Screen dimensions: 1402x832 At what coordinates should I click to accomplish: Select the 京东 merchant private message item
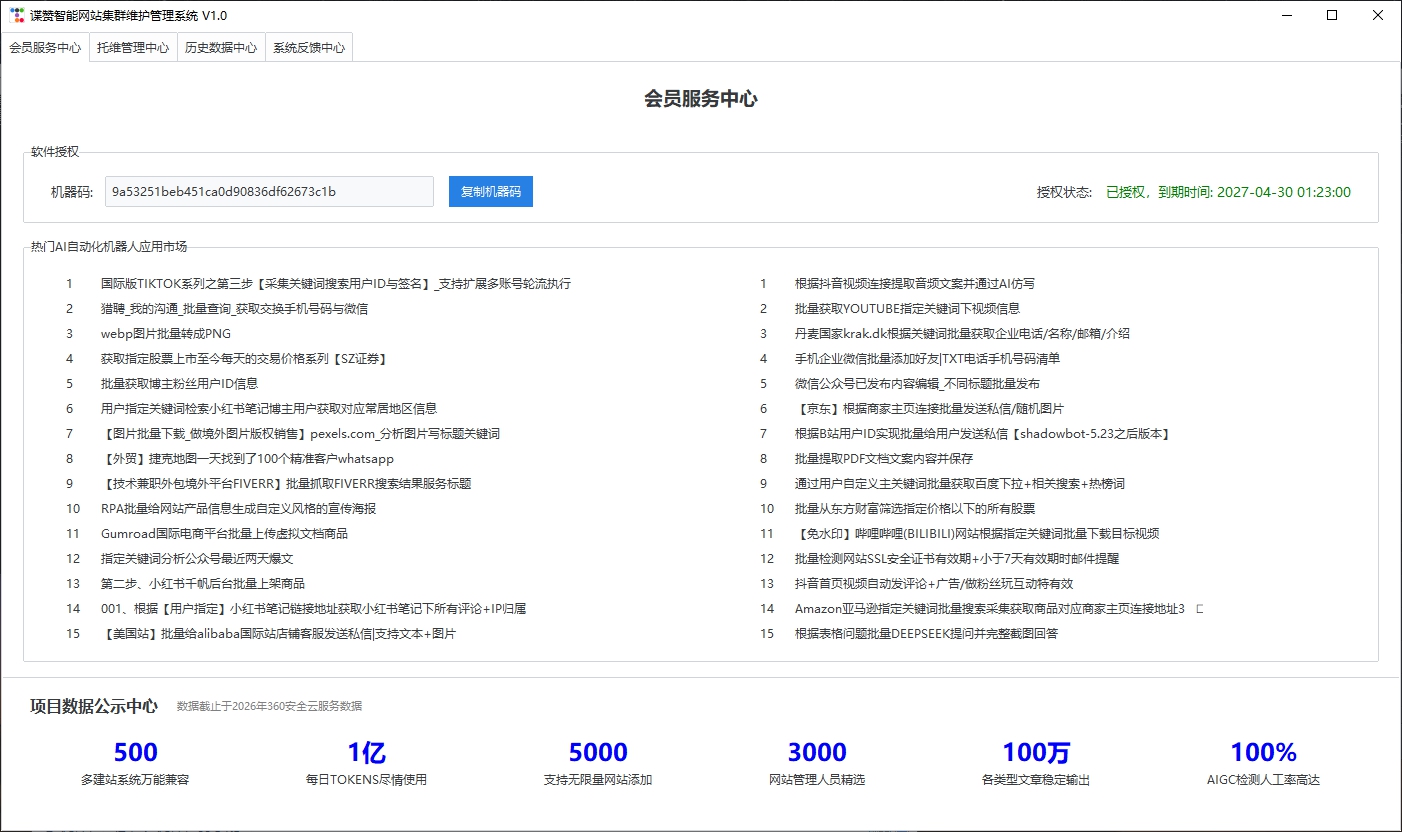[929, 409]
